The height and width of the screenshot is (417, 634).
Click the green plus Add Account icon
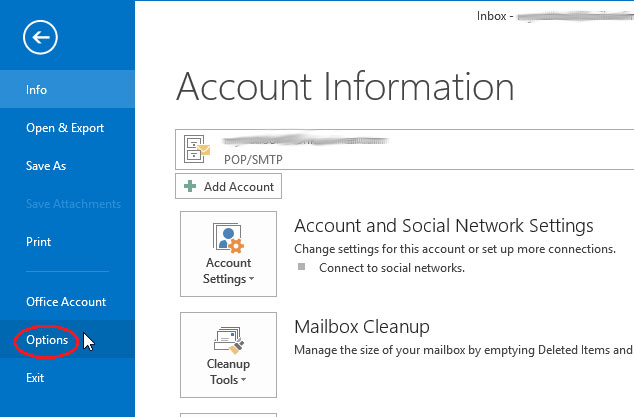pos(190,186)
